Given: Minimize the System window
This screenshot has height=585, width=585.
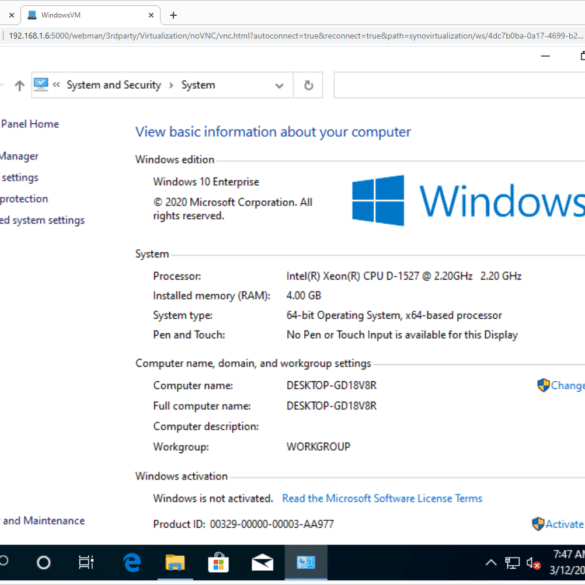Looking at the screenshot, I should pos(545,56).
